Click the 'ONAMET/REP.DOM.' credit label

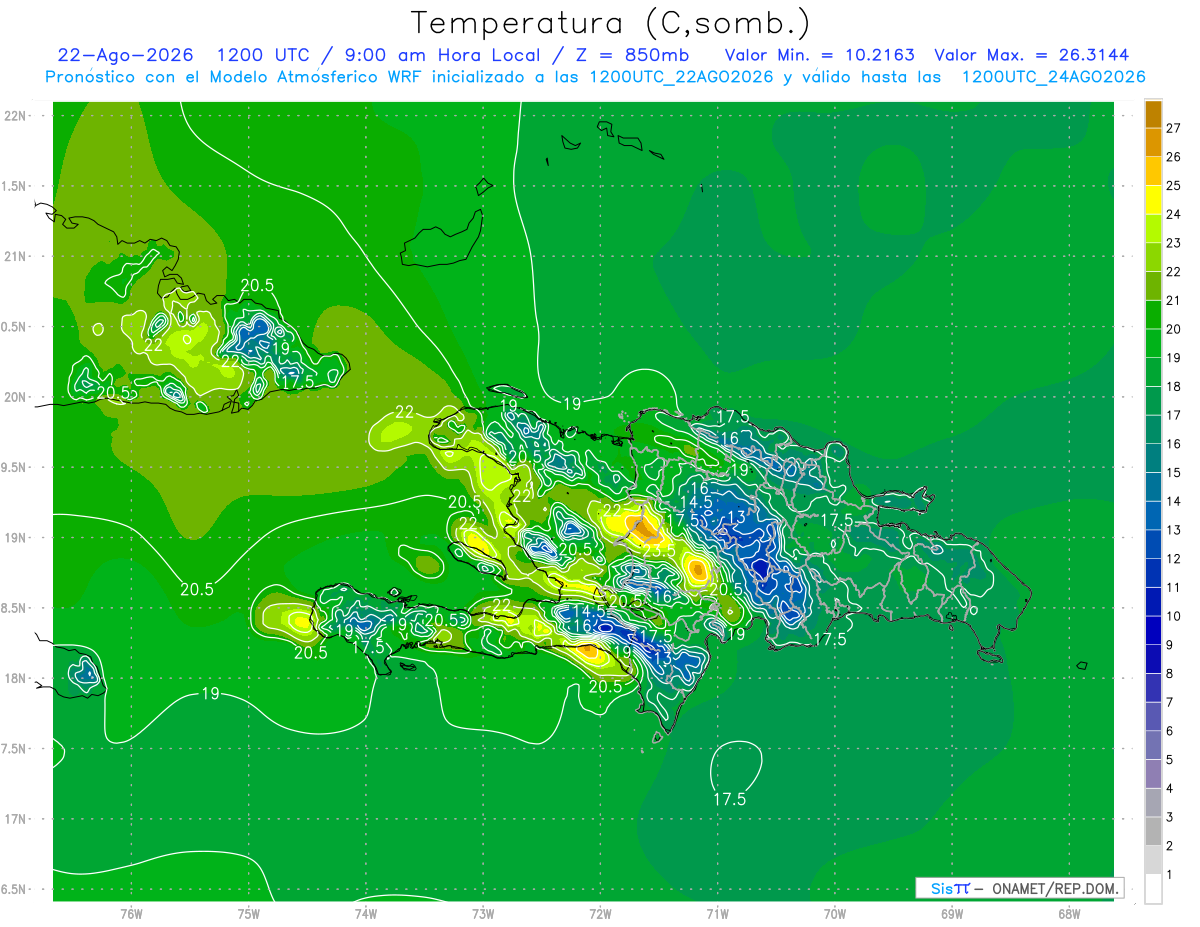[x=1055, y=888]
